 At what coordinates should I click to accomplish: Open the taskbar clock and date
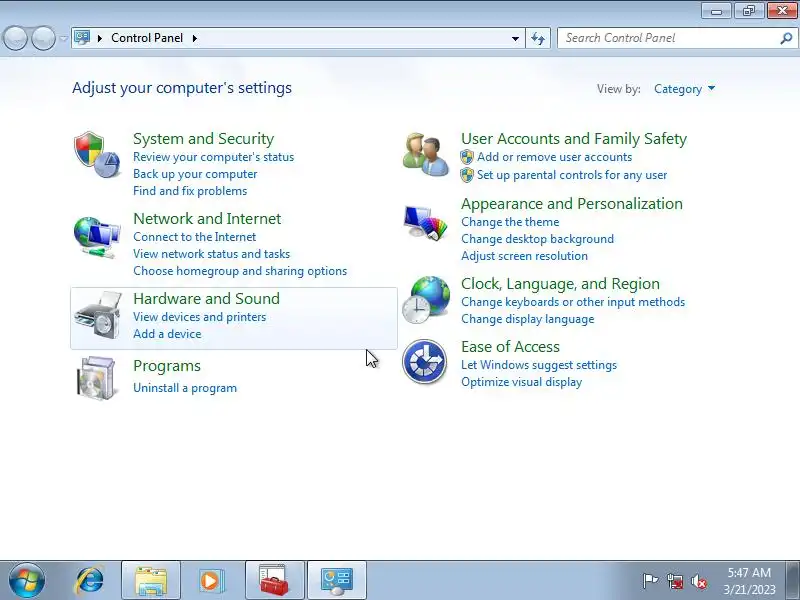tap(749, 581)
